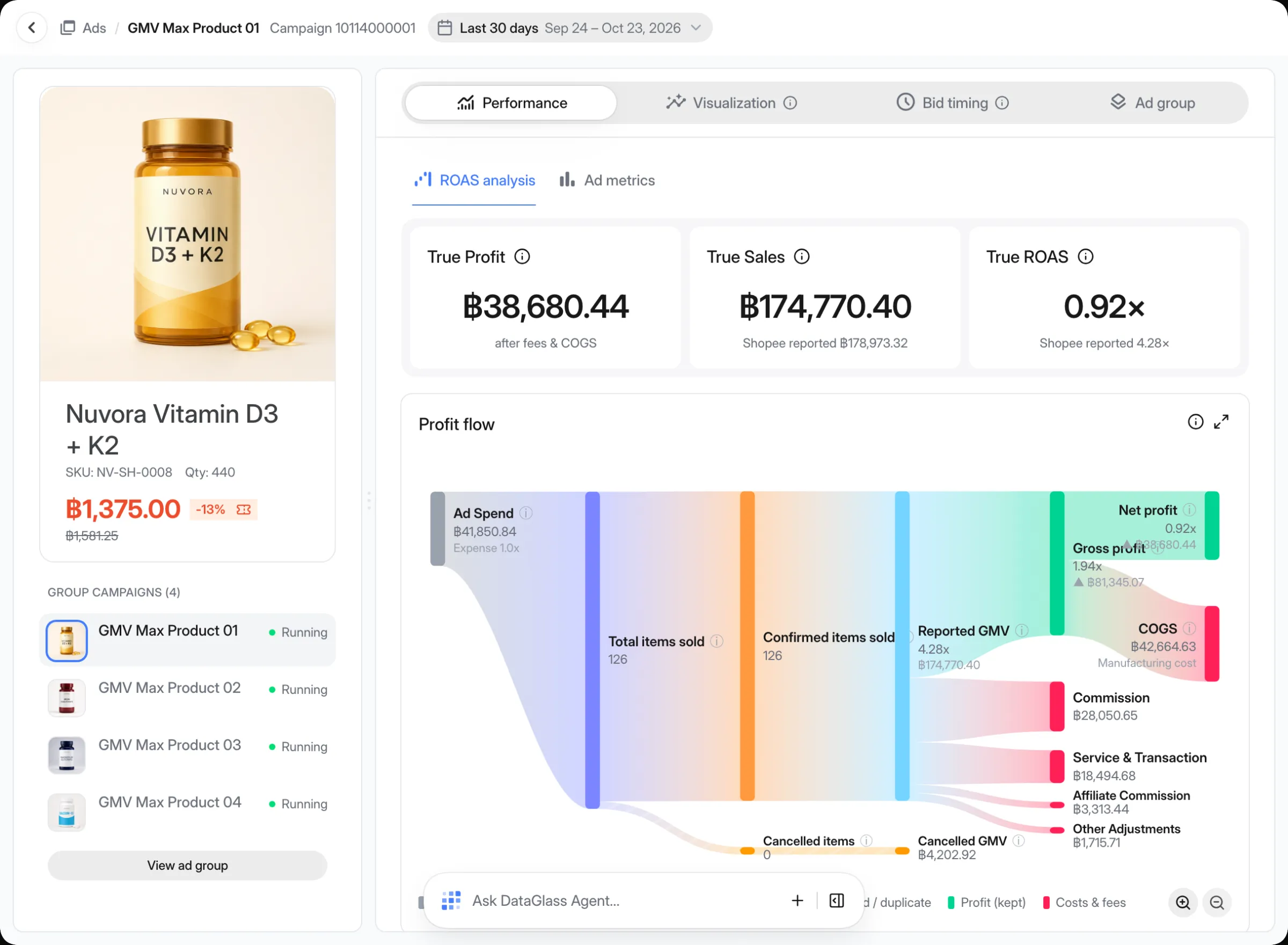The width and height of the screenshot is (1288, 945).
Task: Click the COGS info icon
Action: tap(1189, 629)
